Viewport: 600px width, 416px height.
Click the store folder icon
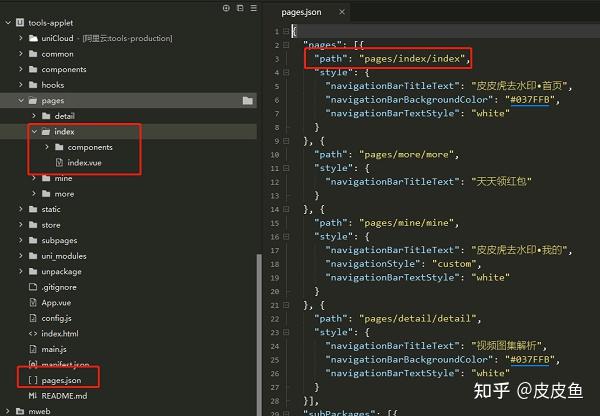tap(33, 225)
